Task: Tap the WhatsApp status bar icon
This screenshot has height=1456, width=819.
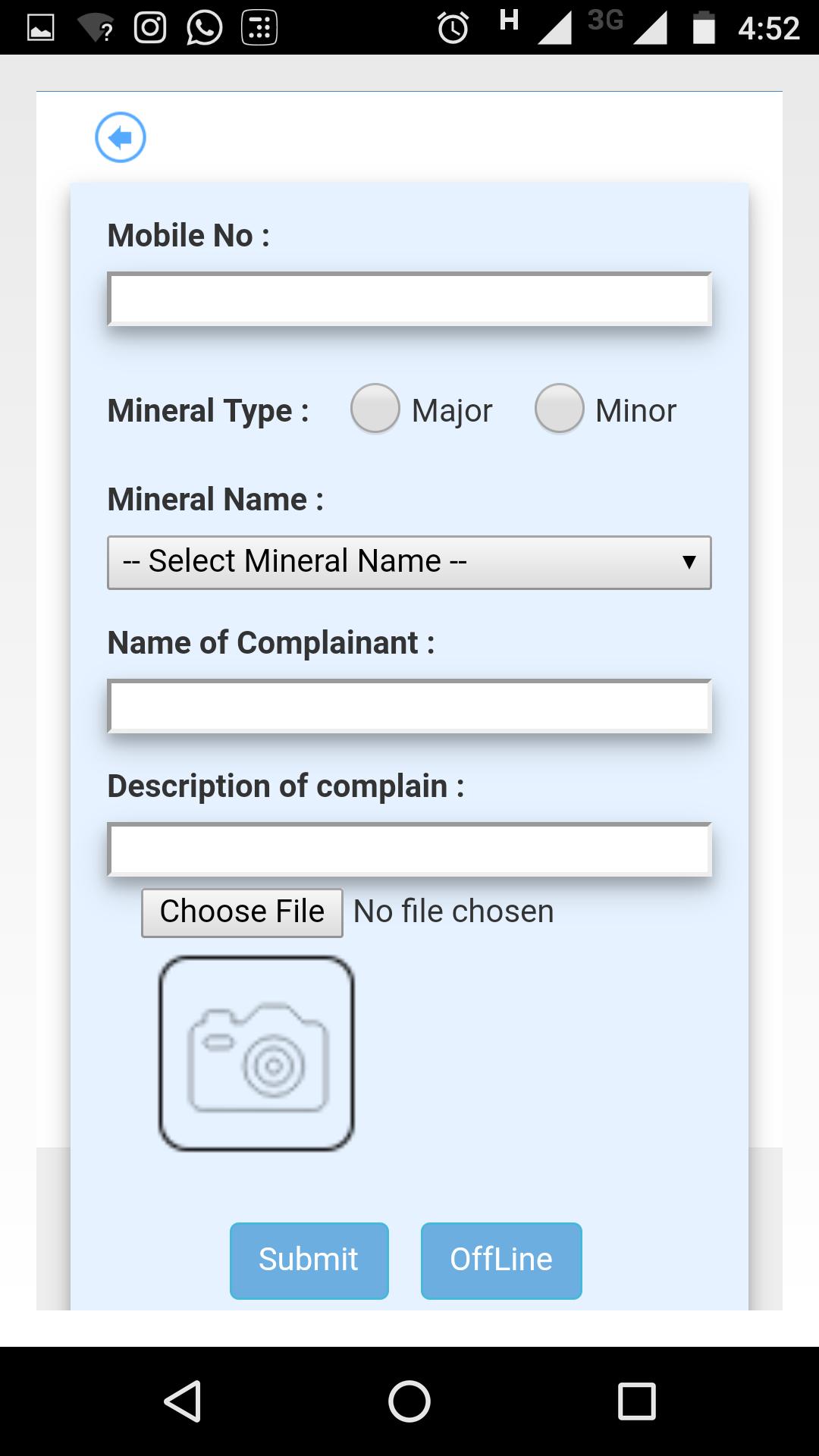Action: 204,28
